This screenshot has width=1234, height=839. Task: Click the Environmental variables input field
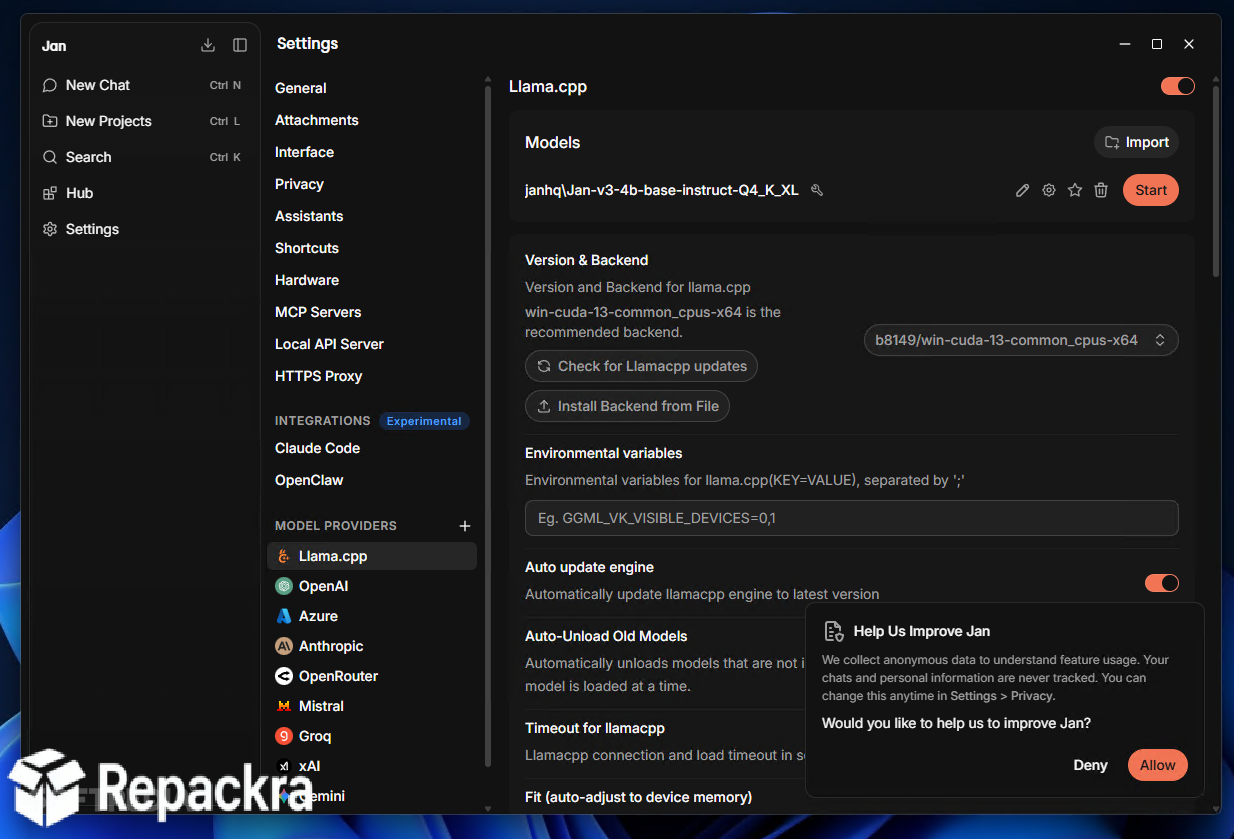click(x=852, y=518)
